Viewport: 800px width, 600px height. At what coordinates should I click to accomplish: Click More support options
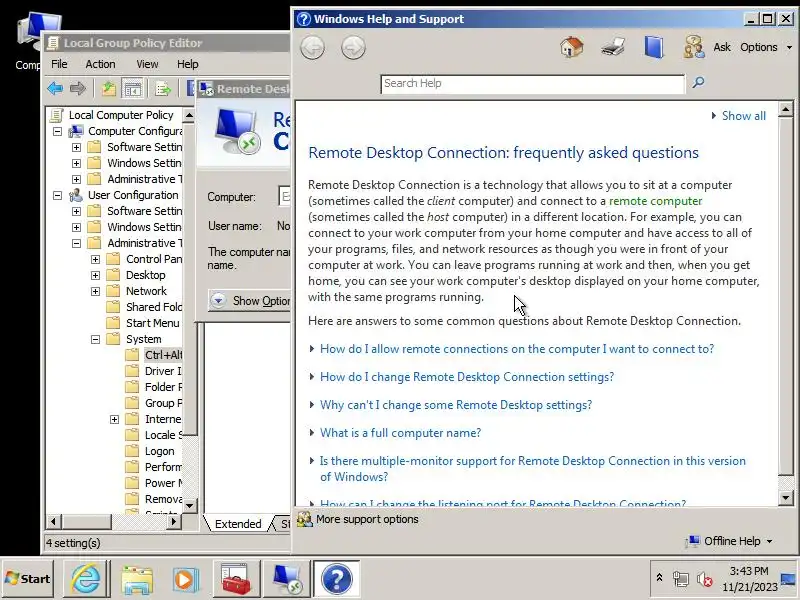(x=367, y=519)
